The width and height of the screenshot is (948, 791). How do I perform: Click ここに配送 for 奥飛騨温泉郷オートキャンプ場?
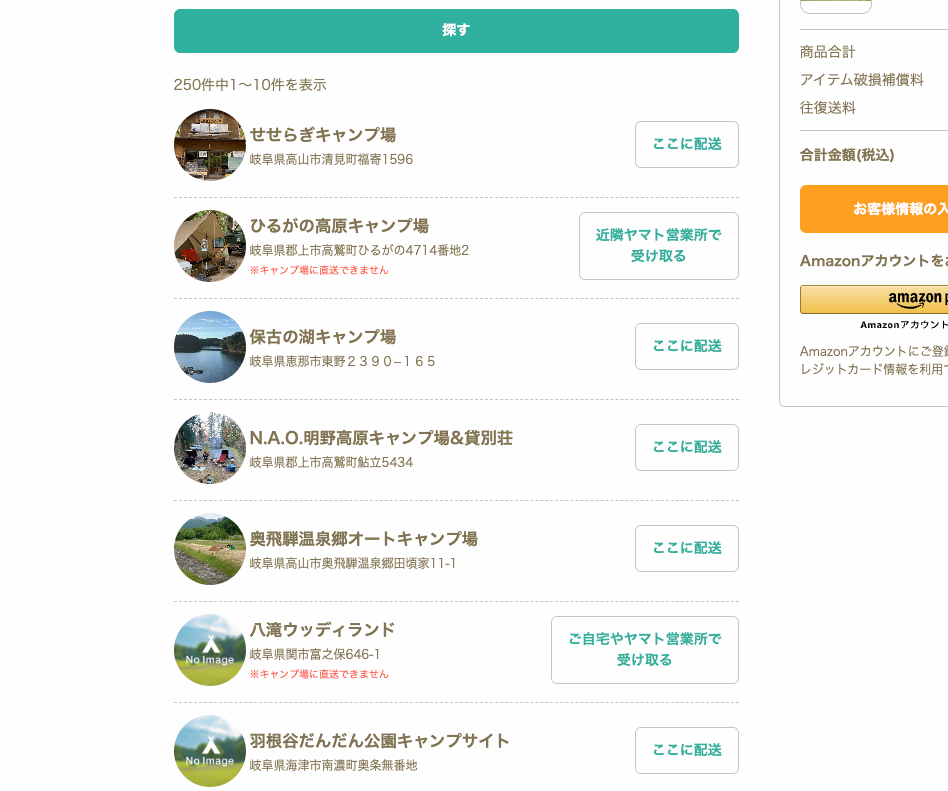click(686, 549)
